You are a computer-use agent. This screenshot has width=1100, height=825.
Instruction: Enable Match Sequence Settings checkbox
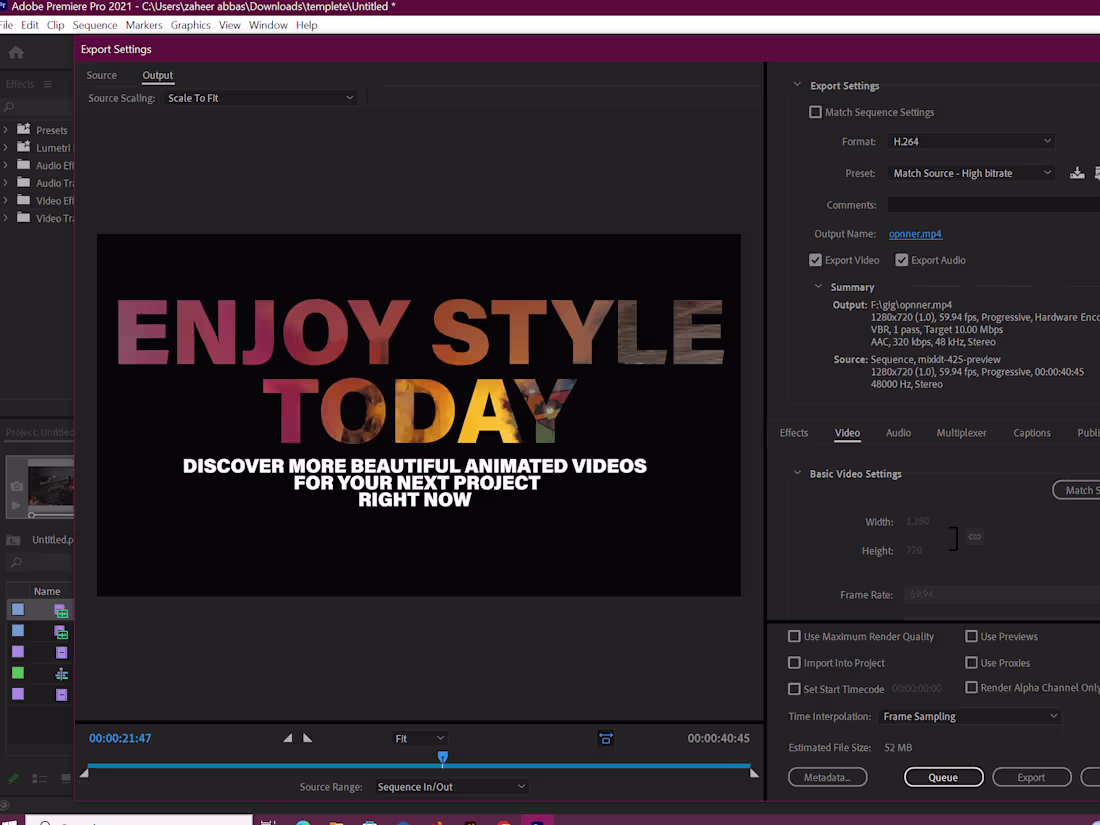815,112
